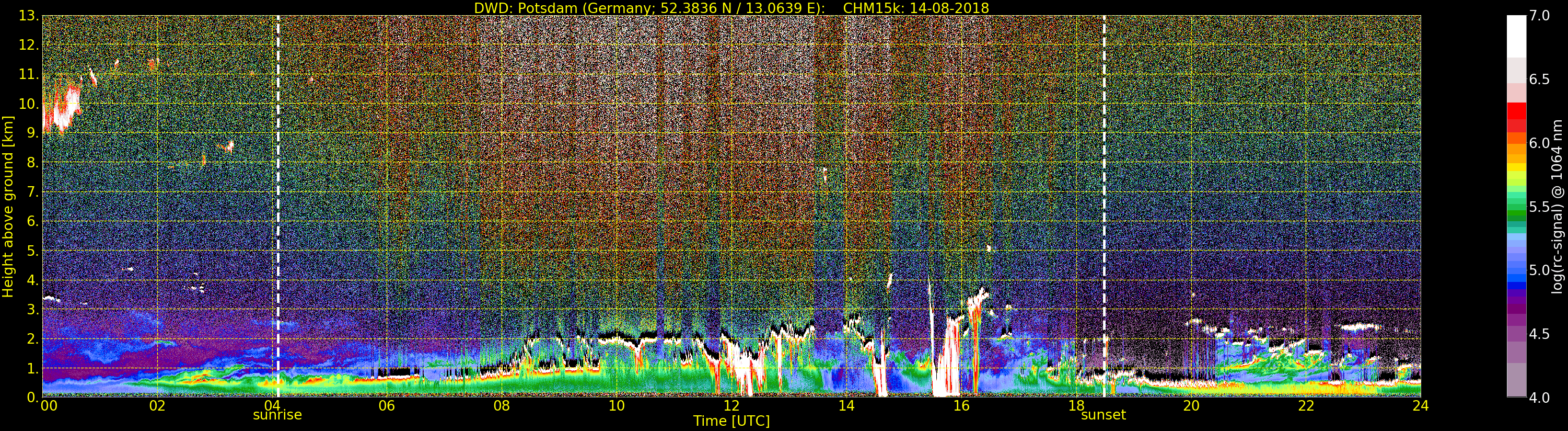Click the 'Height above ground [km]' axis label
1568x431 pixels.
[x=8, y=206]
